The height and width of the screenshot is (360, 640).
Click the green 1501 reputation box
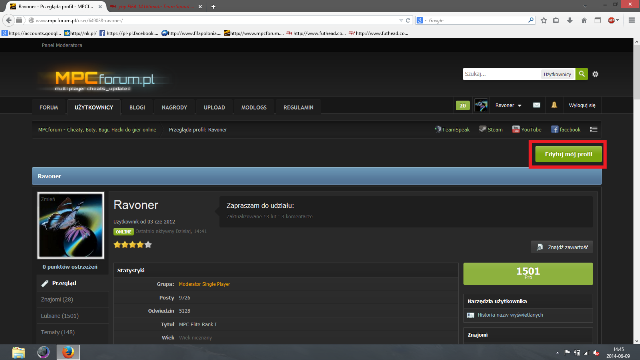tap(528, 273)
